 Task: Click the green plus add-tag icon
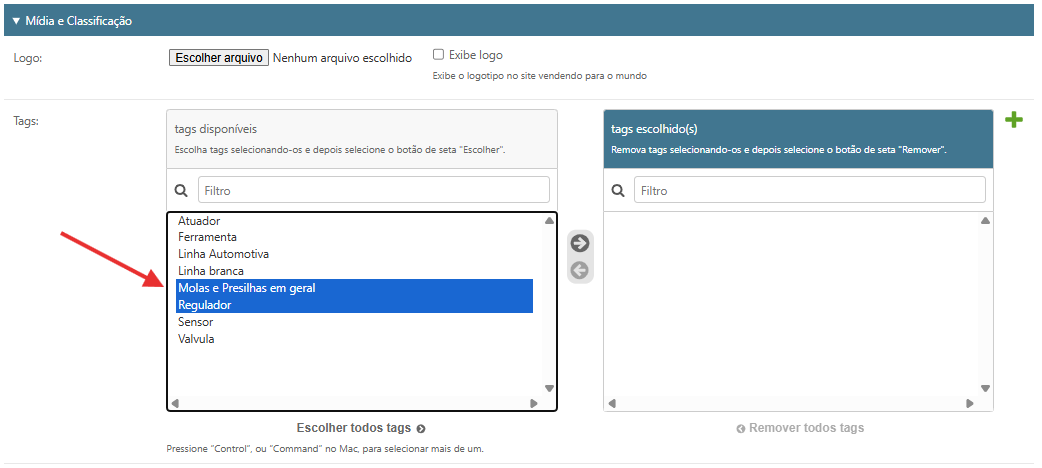(1014, 120)
